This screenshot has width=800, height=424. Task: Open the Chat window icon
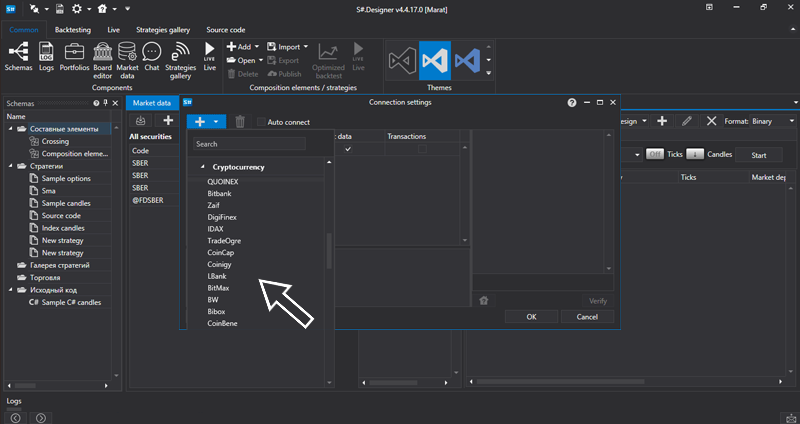[152, 51]
